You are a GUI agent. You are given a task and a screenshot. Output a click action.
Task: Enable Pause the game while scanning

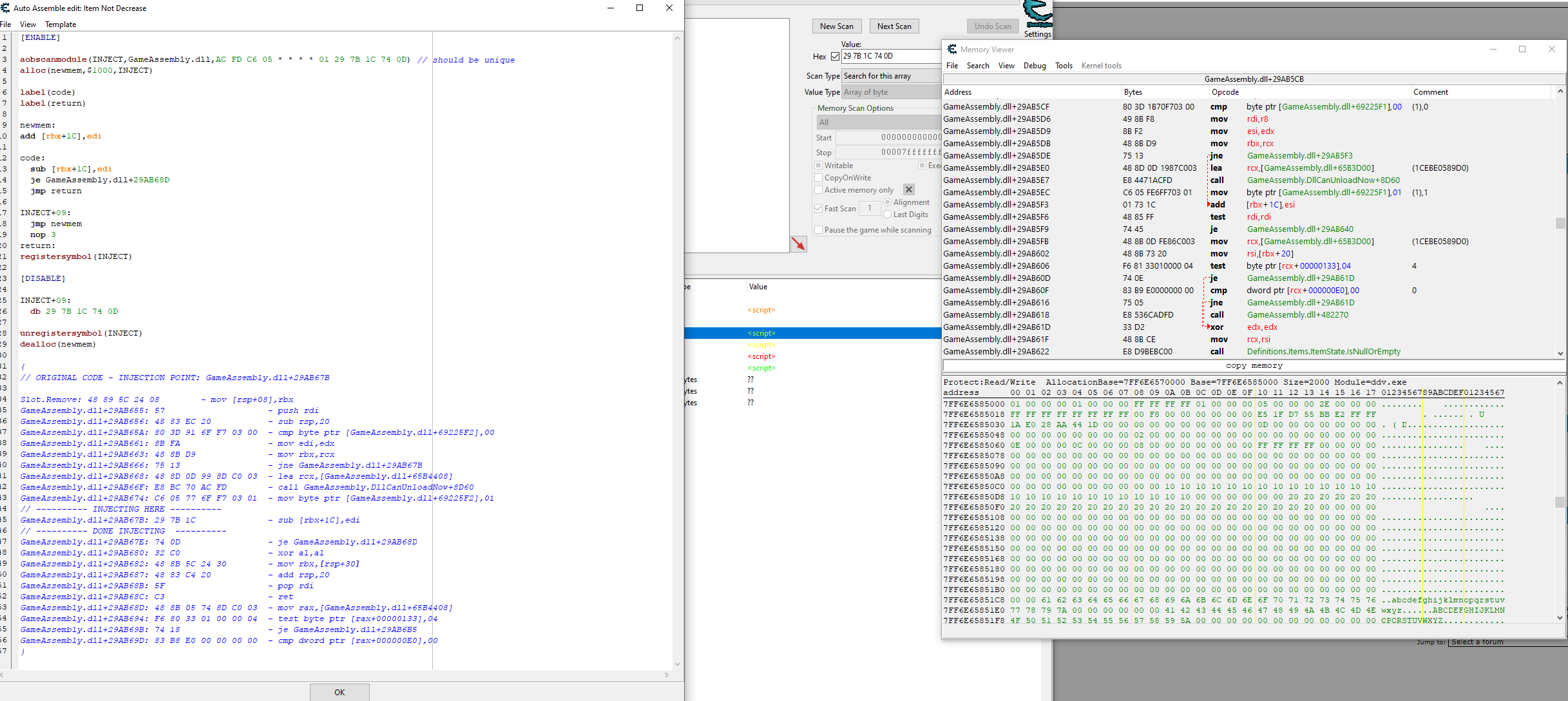[x=819, y=230]
